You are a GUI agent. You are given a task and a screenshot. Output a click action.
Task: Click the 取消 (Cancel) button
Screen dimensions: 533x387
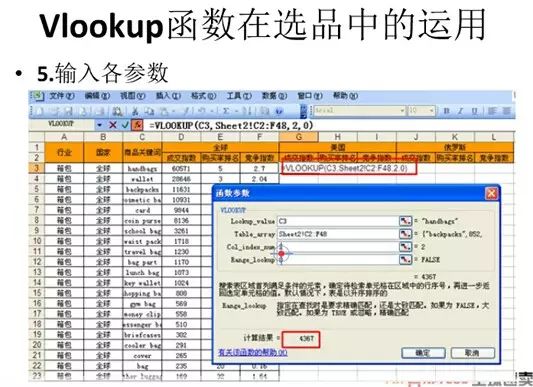pyautogui.click(x=473, y=353)
